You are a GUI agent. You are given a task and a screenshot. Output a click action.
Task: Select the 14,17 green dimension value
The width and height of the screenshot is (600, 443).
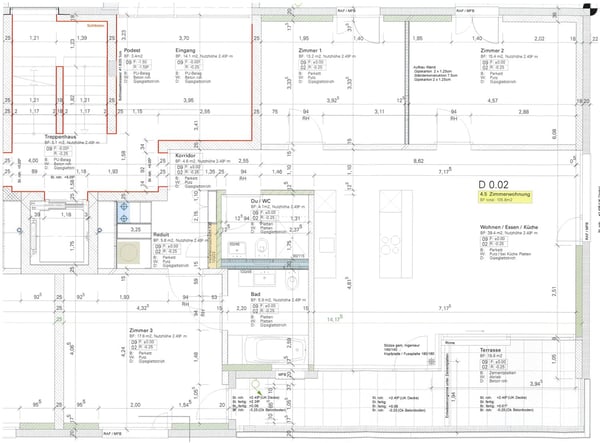point(334,318)
